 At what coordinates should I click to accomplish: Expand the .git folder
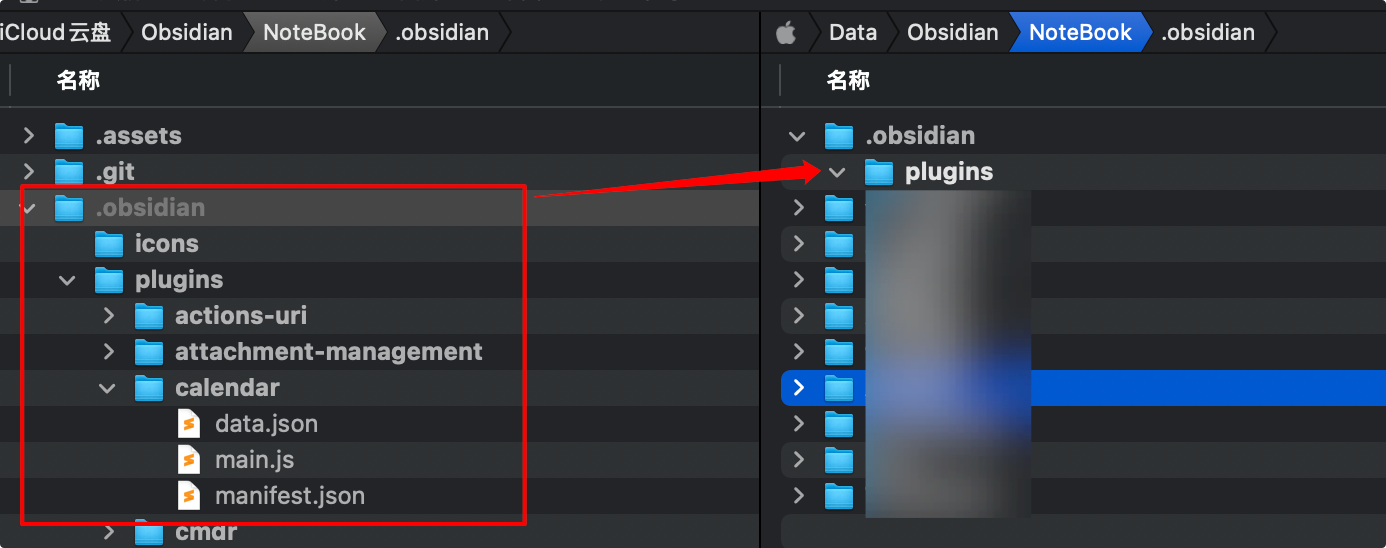coord(29,172)
